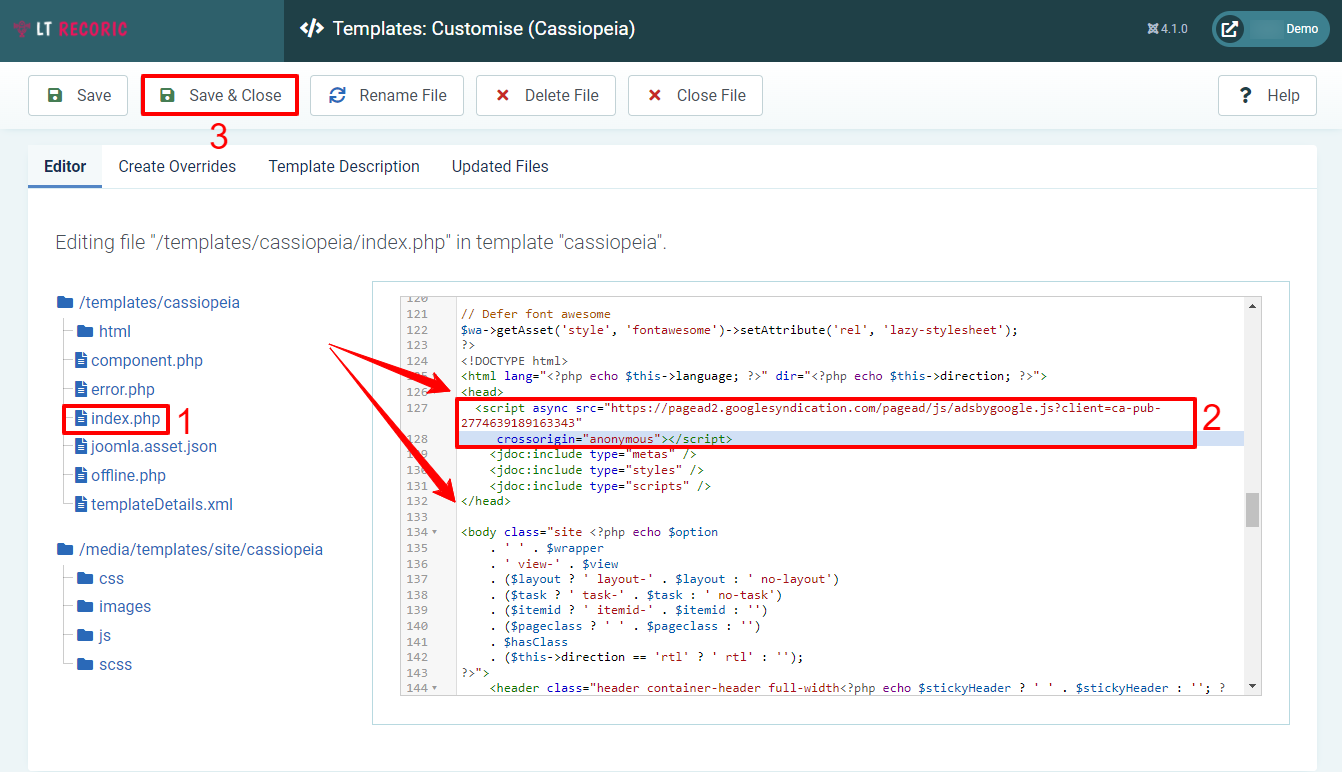
Task: Click the question mark icon on Help
Action: (1245, 95)
